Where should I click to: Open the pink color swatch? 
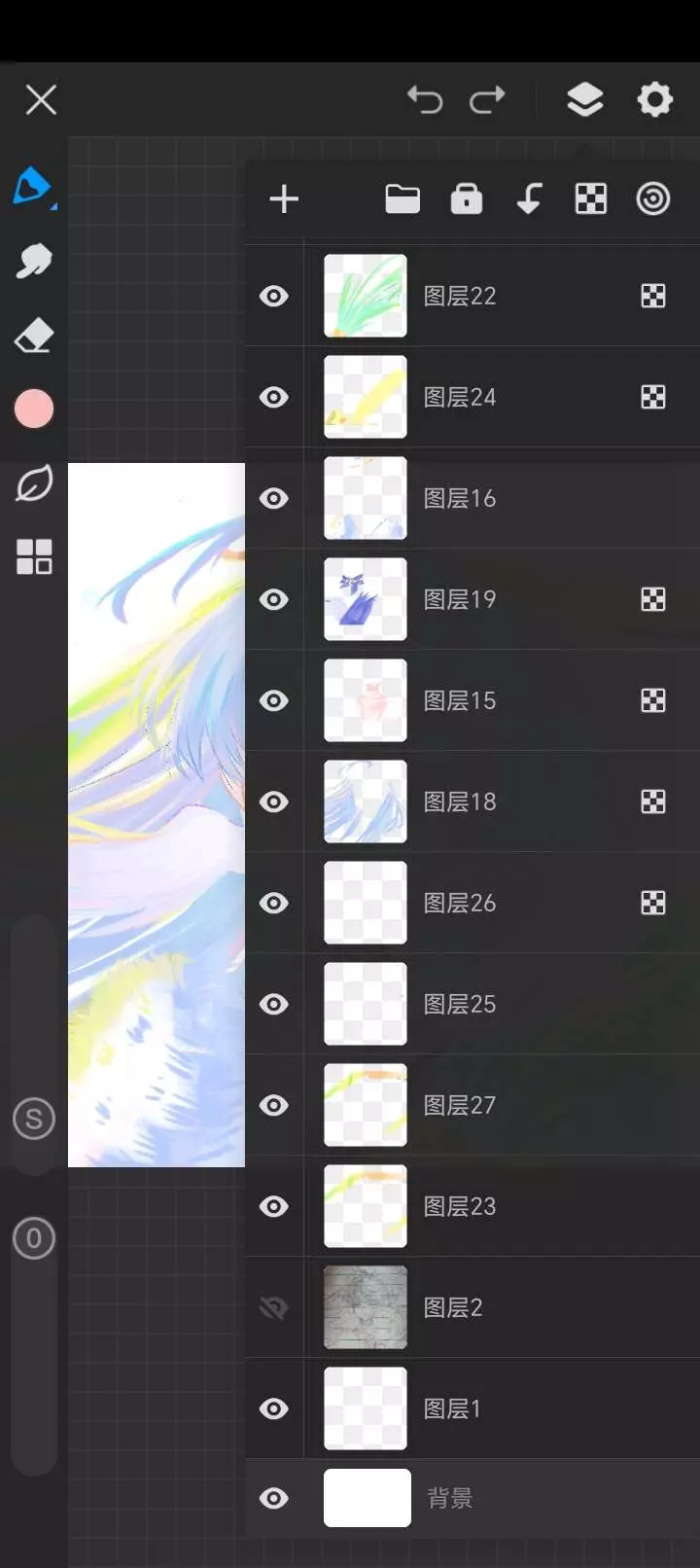click(x=34, y=410)
